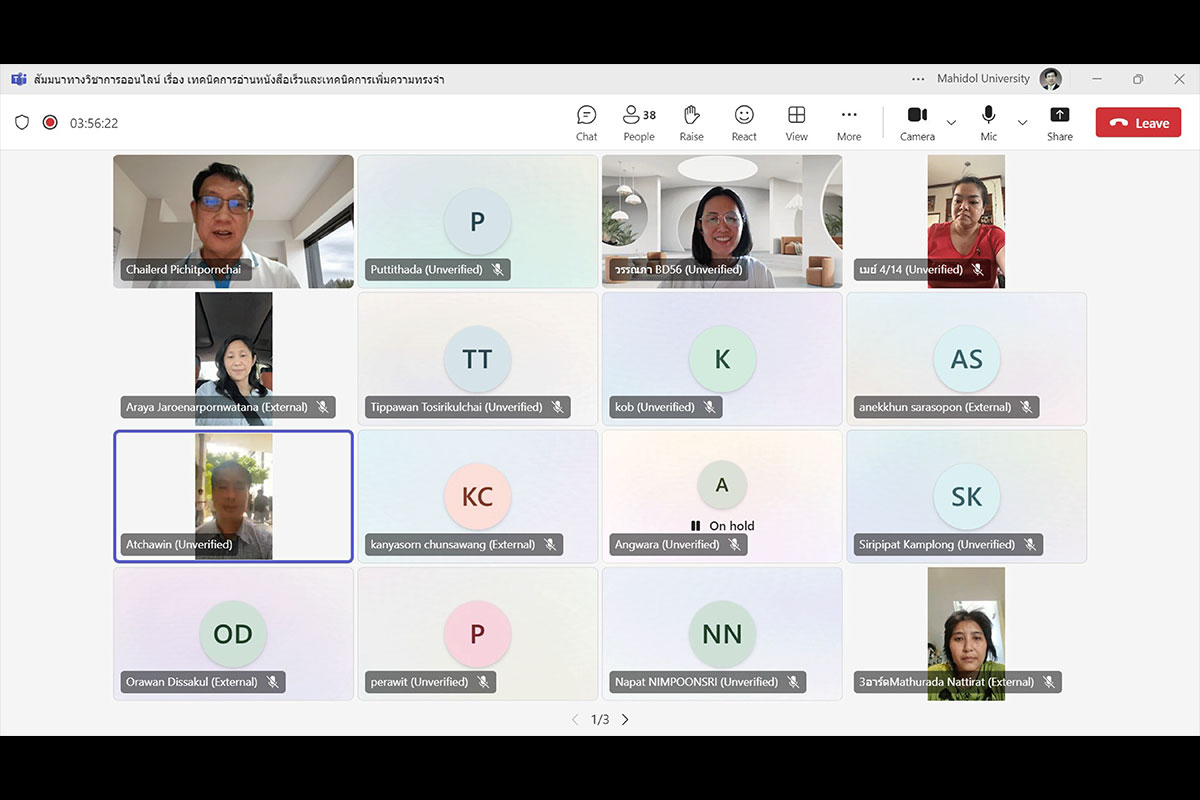
Task: Share your screen content
Action: click(1059, 123)
